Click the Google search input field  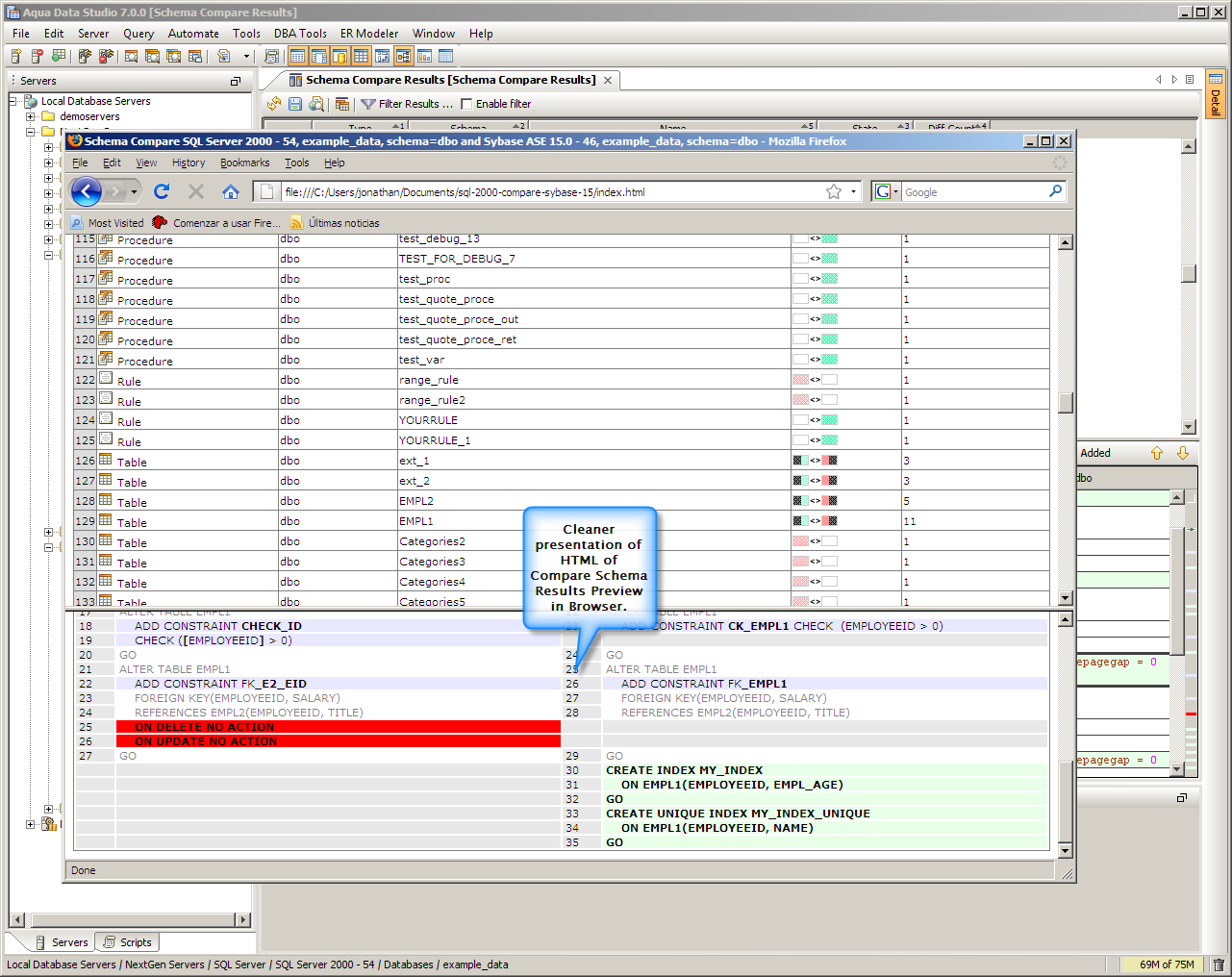pos(974,191)
